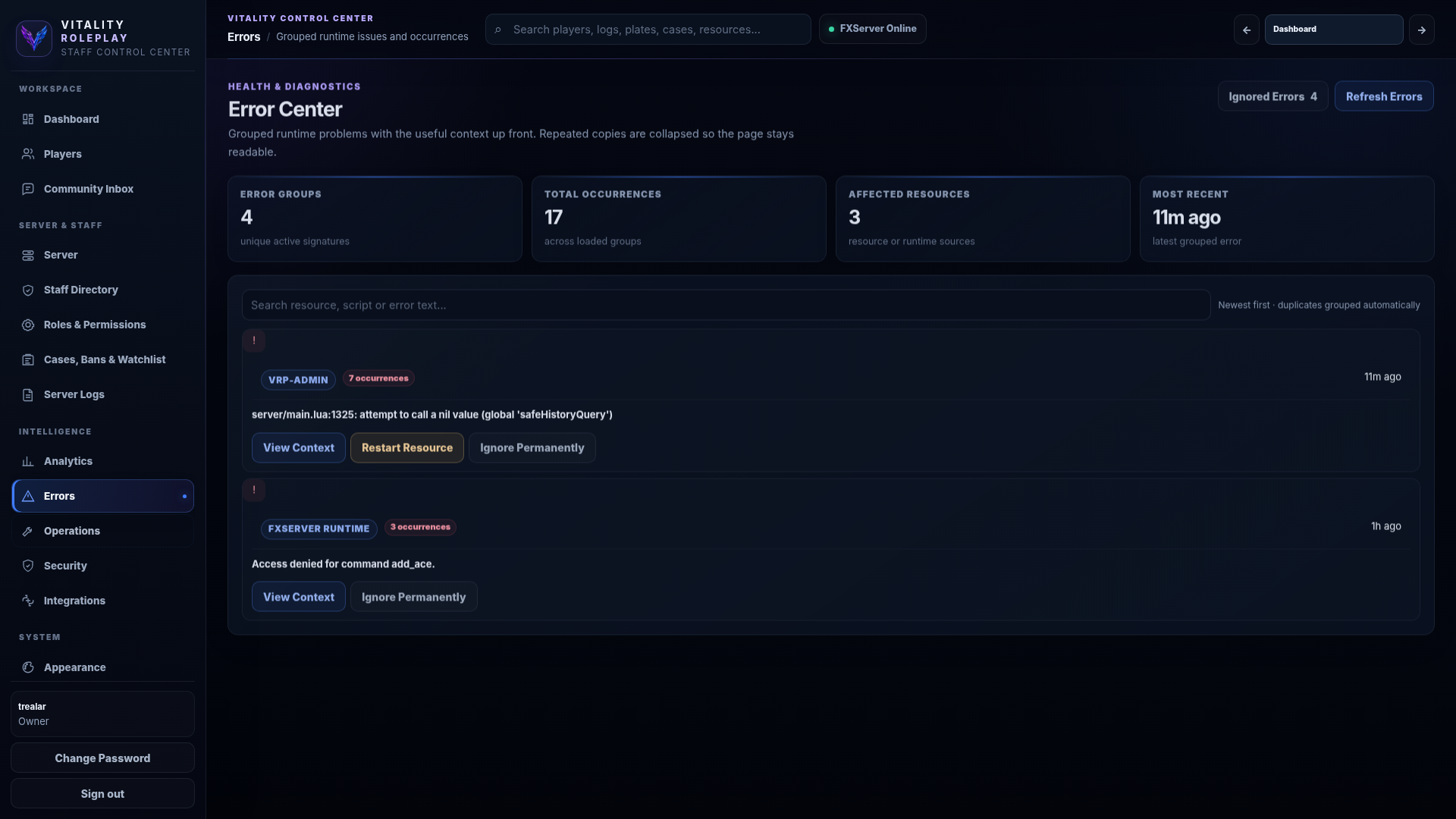Restart the VRP-ADMIN resource

[406, 447]
